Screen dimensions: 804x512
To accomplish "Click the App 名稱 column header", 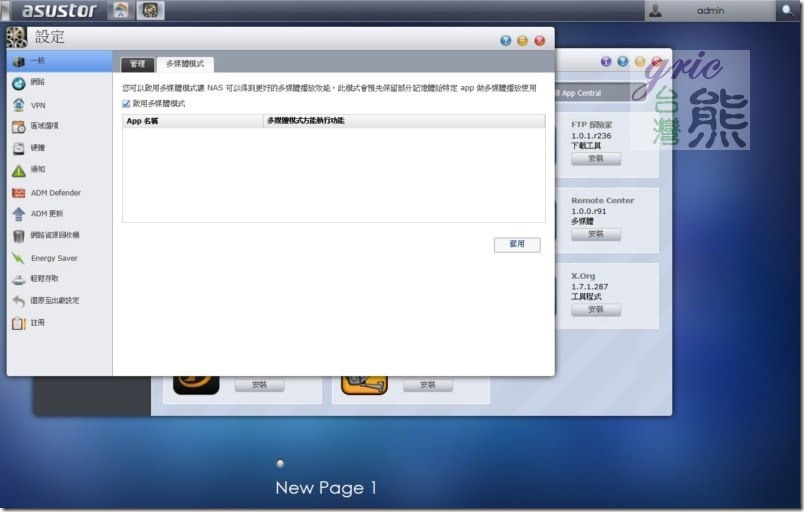I will click(x=193, y=121).
